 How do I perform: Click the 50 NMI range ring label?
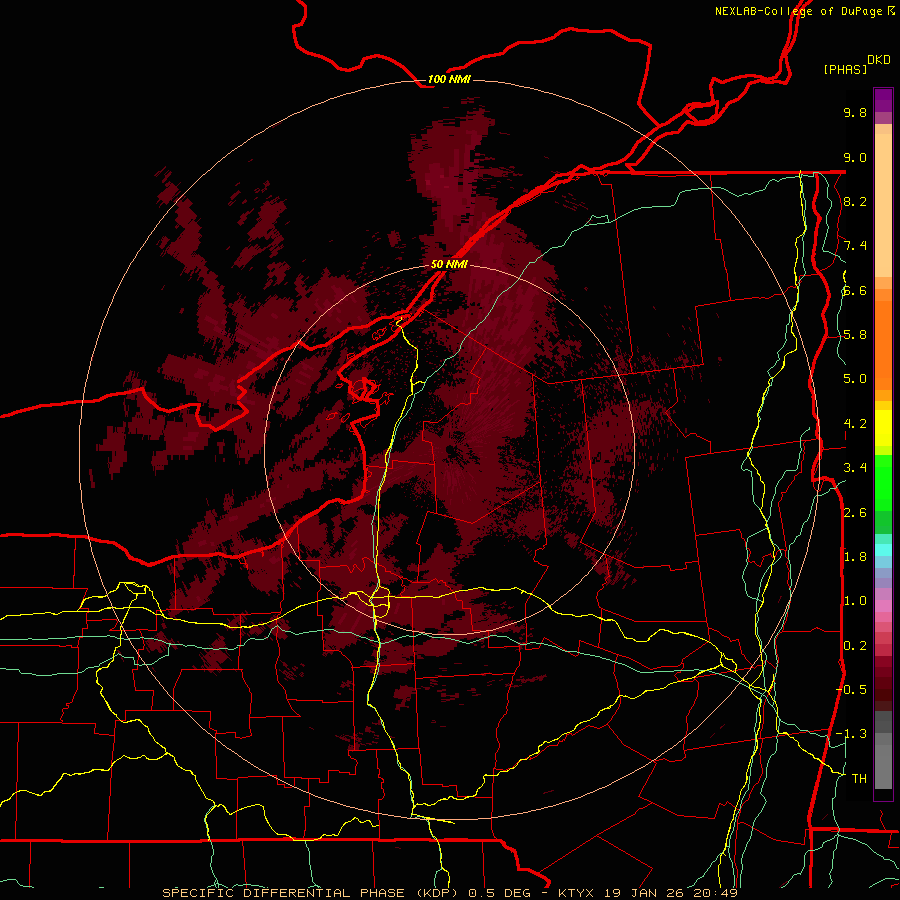coord(449,264)
